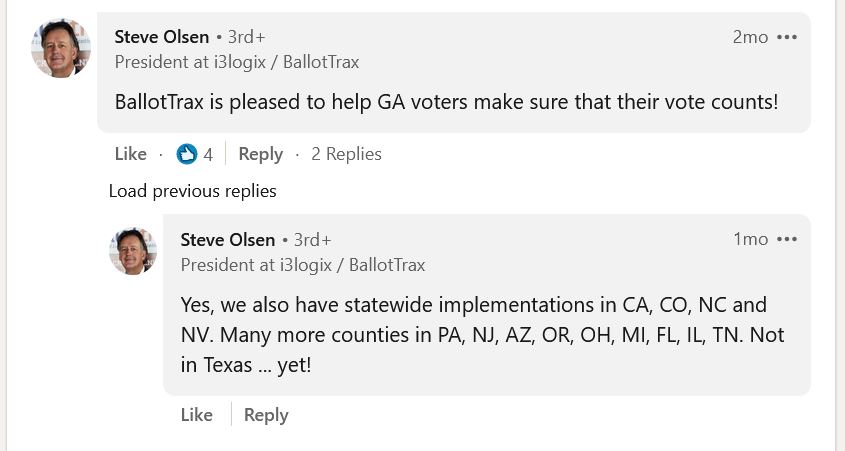Click the "BallotTrax is pleased to help" comment text
Viewport: 845px width, 451px height.
[446, 102]
